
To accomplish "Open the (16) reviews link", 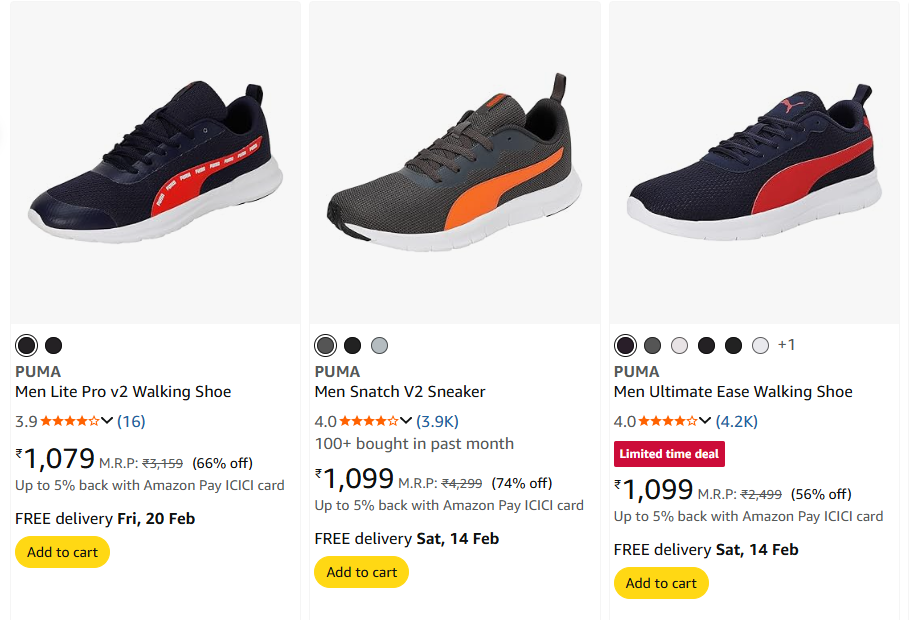I will (131, 421).
